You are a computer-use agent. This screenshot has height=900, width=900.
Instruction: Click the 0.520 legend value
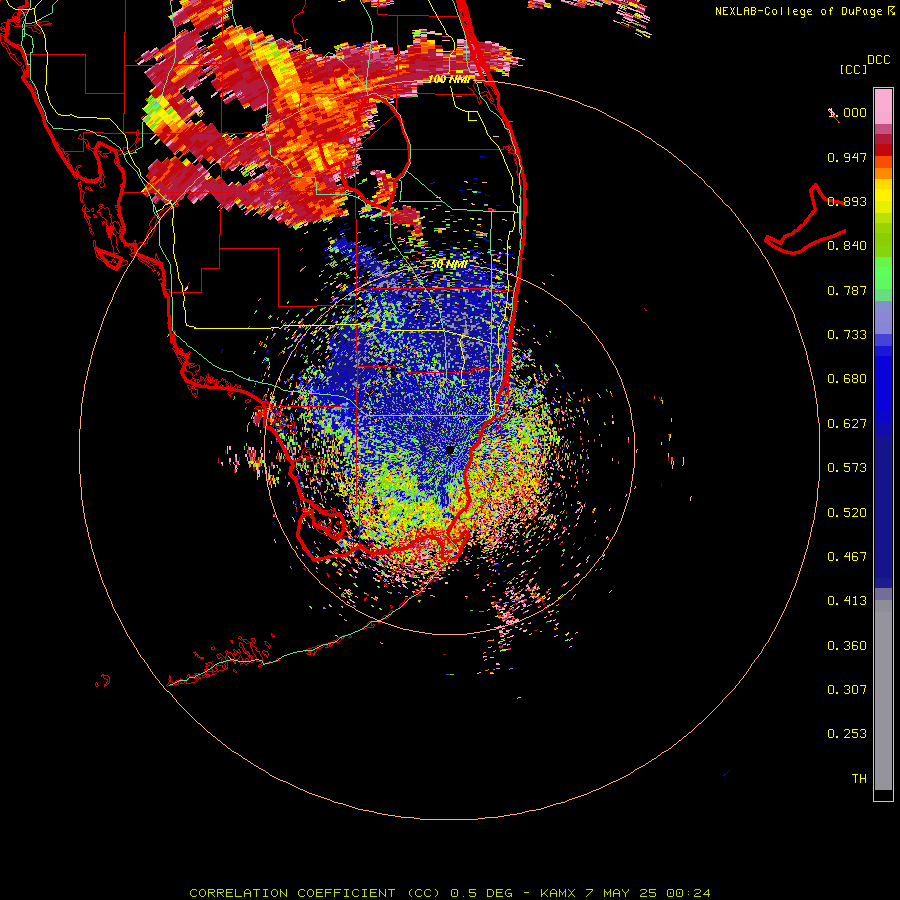point(847,513)
